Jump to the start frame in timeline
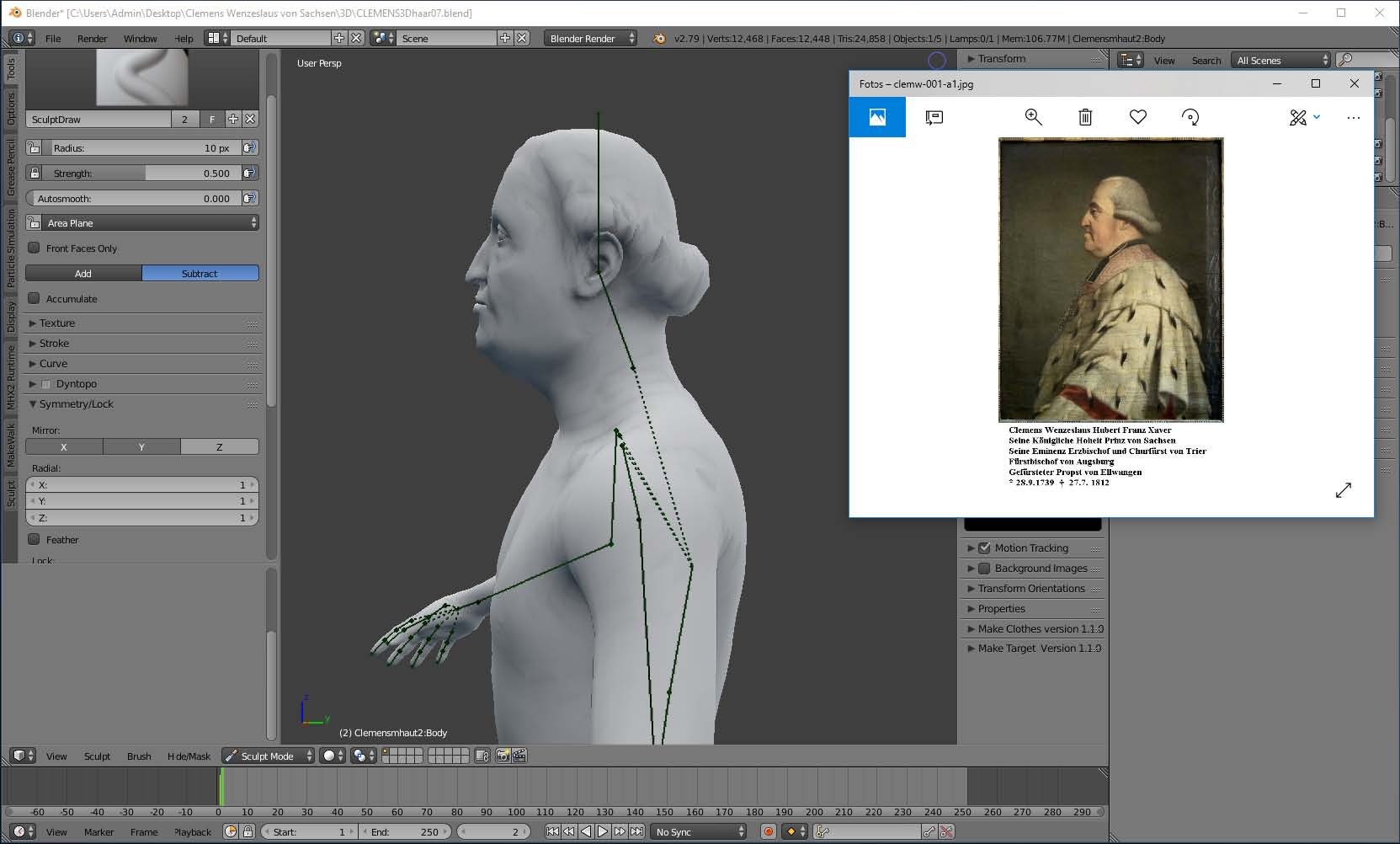Viewport: 1400px width, 844px height. click(551, 831)
